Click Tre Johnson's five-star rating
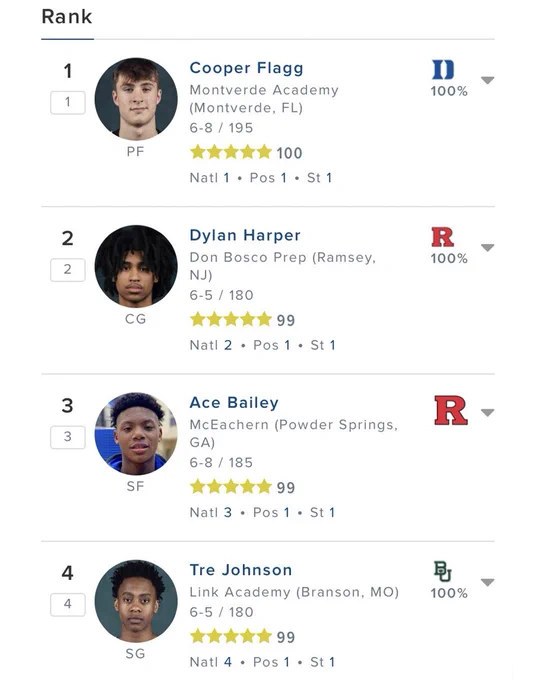The height and width of the screenshot is (680, 544). tap(231, 636)
